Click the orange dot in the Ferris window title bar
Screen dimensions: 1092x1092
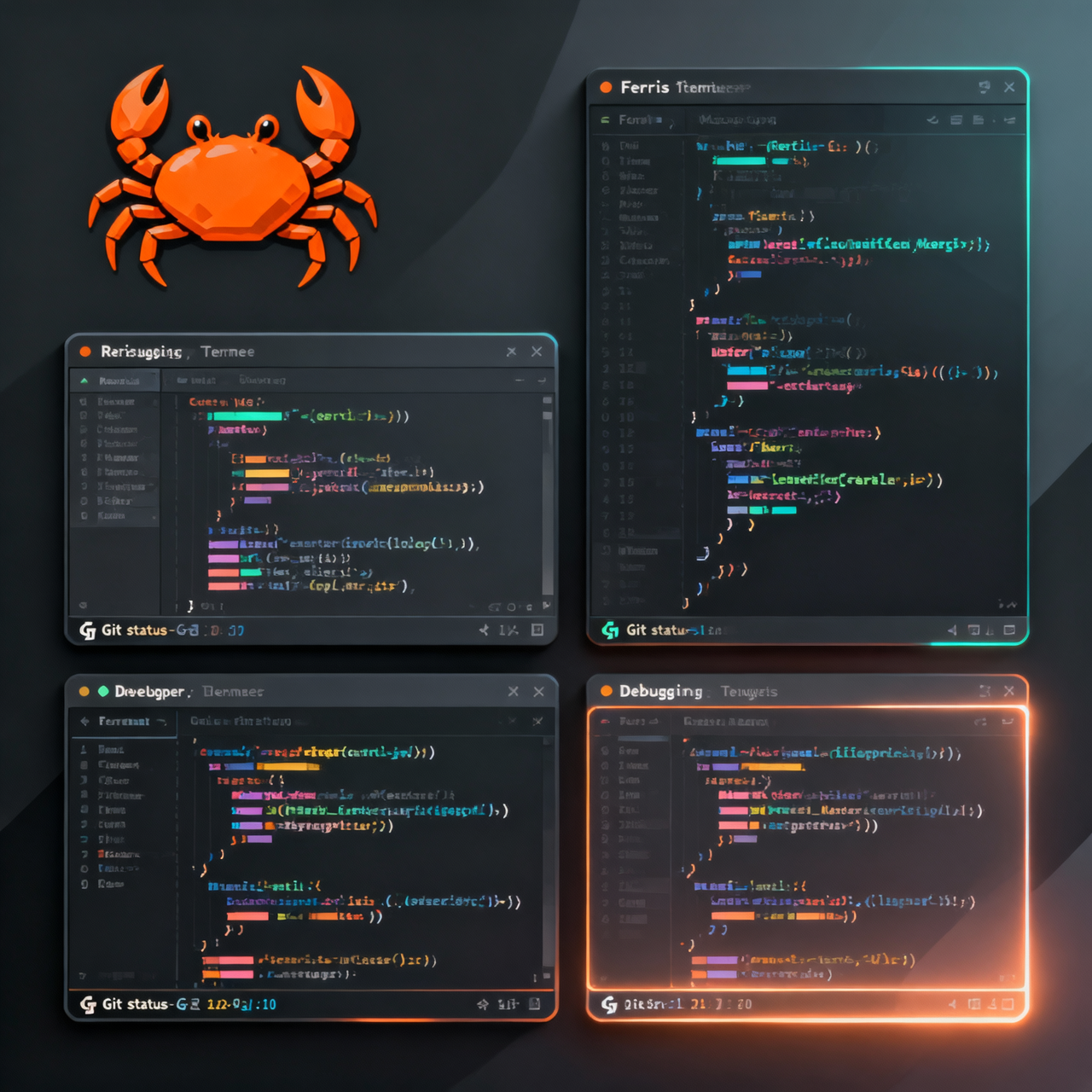pyautogui.click(x=606, y=87)
